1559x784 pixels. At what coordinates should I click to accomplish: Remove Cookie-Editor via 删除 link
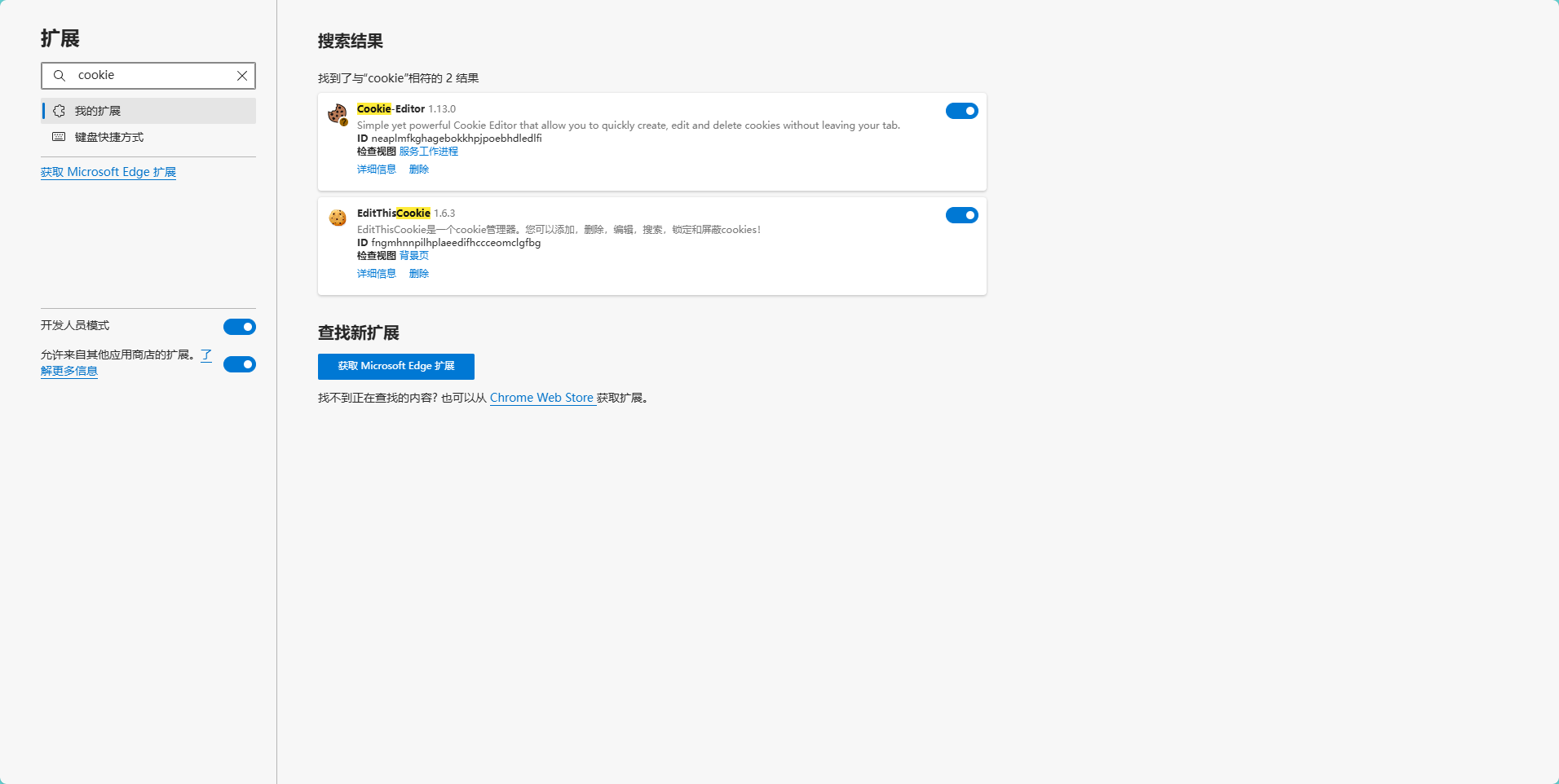[419, 170]
